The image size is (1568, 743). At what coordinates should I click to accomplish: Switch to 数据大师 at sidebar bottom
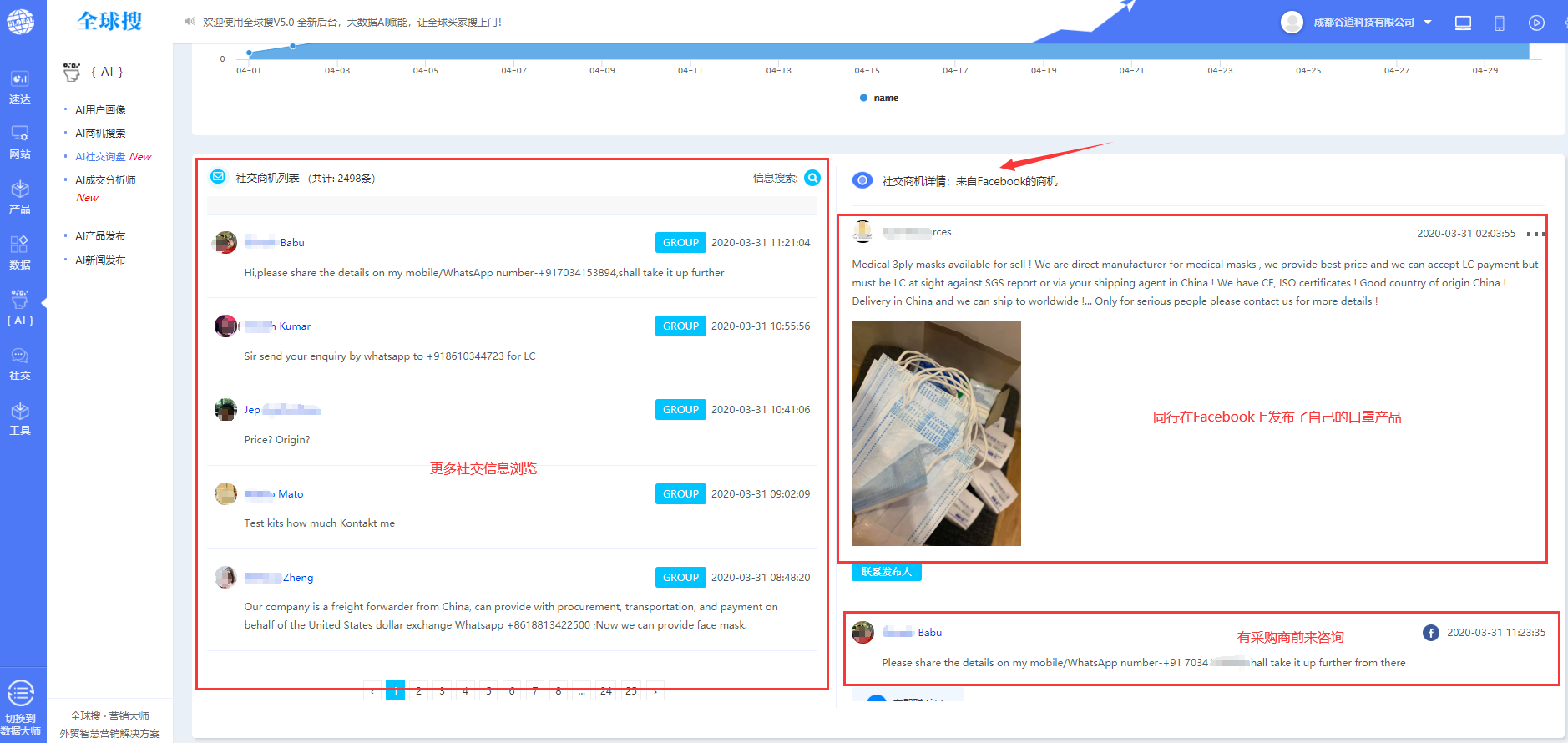[20, 705]
